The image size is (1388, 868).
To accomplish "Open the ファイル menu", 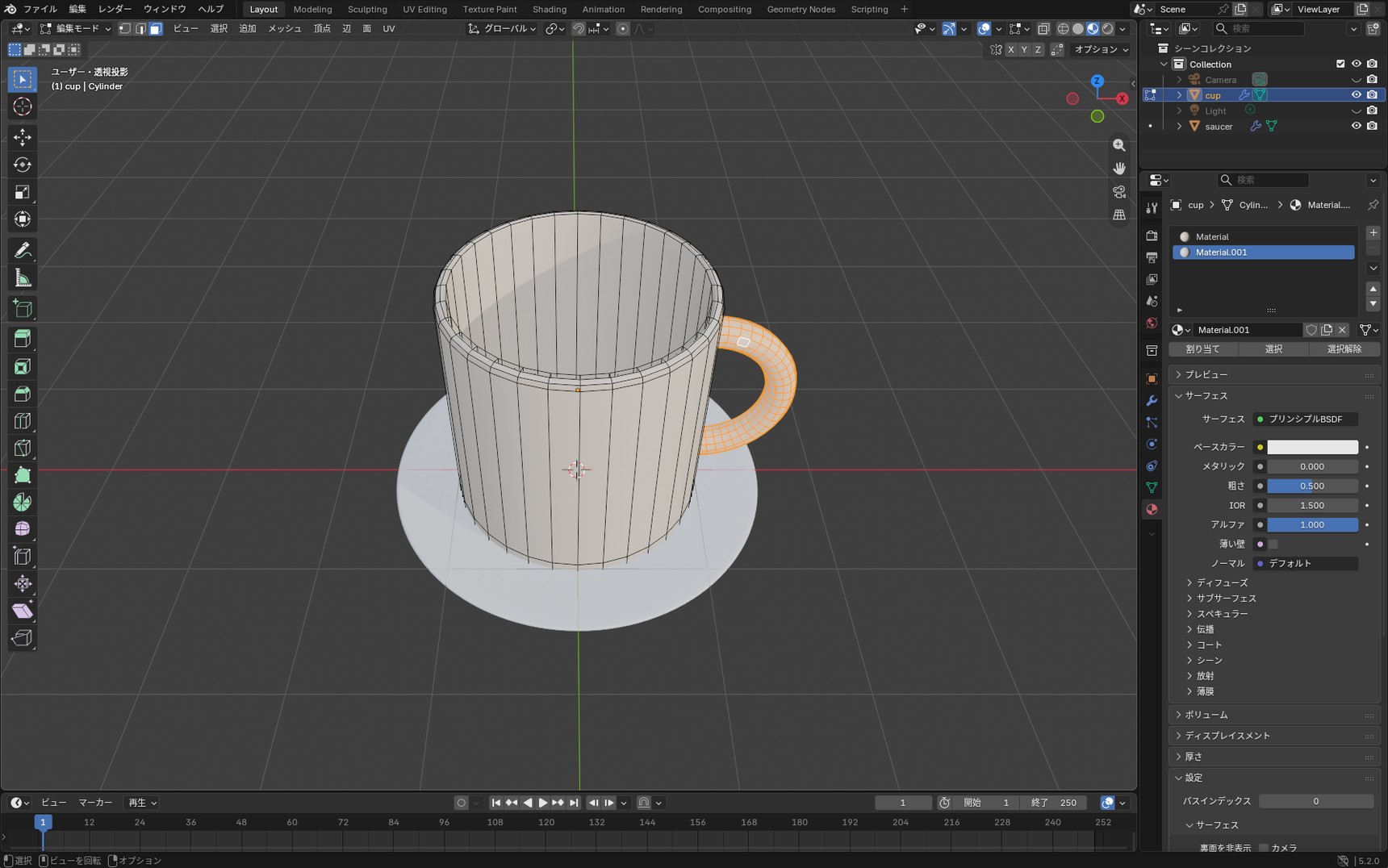I will click(40, 9).
